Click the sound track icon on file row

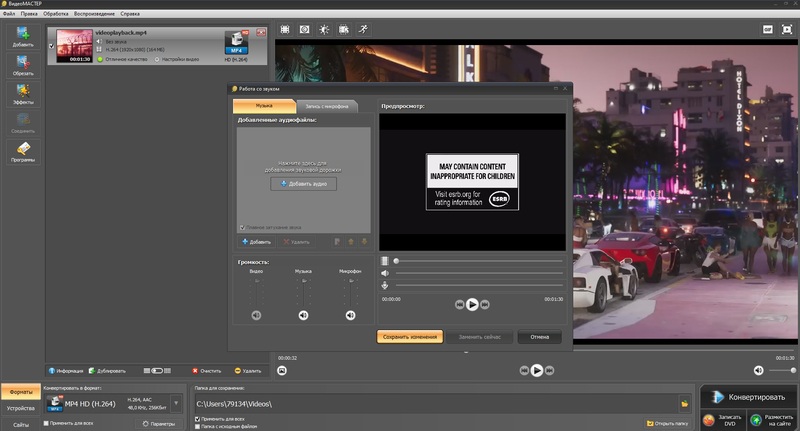point(99,41)
